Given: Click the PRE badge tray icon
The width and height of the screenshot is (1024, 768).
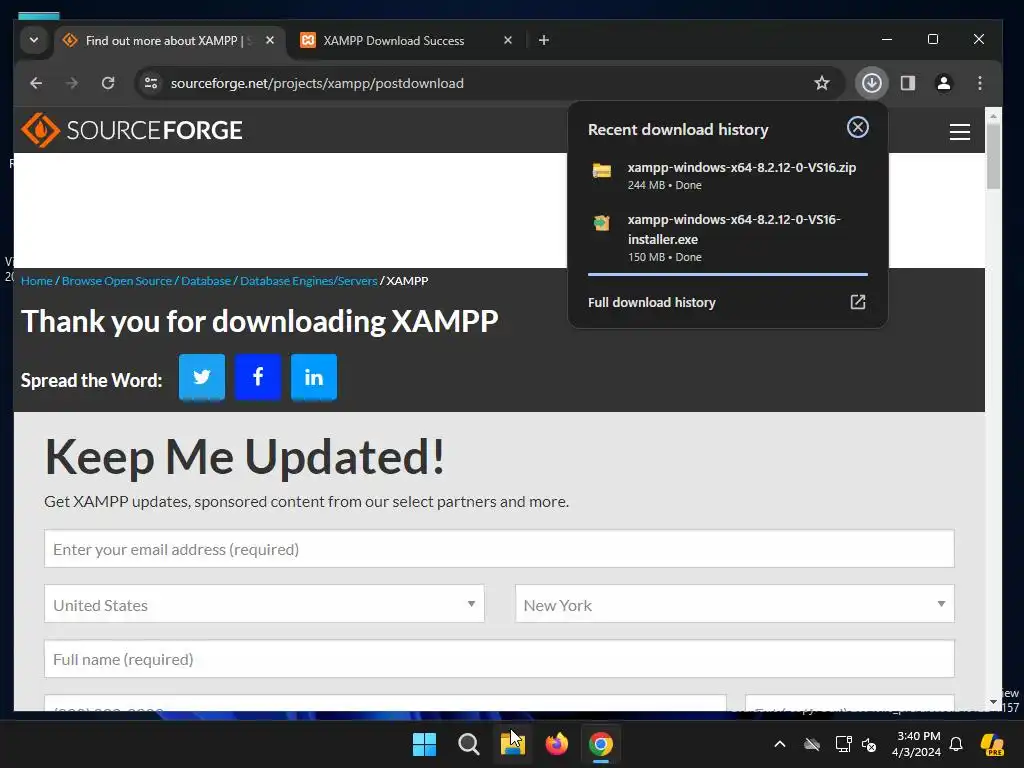Looking at the screenshot, I should pos(993,744).
